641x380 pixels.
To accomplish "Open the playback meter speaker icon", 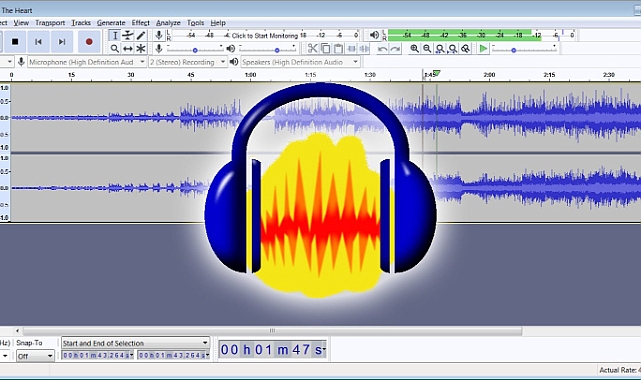I will point(374,35).
